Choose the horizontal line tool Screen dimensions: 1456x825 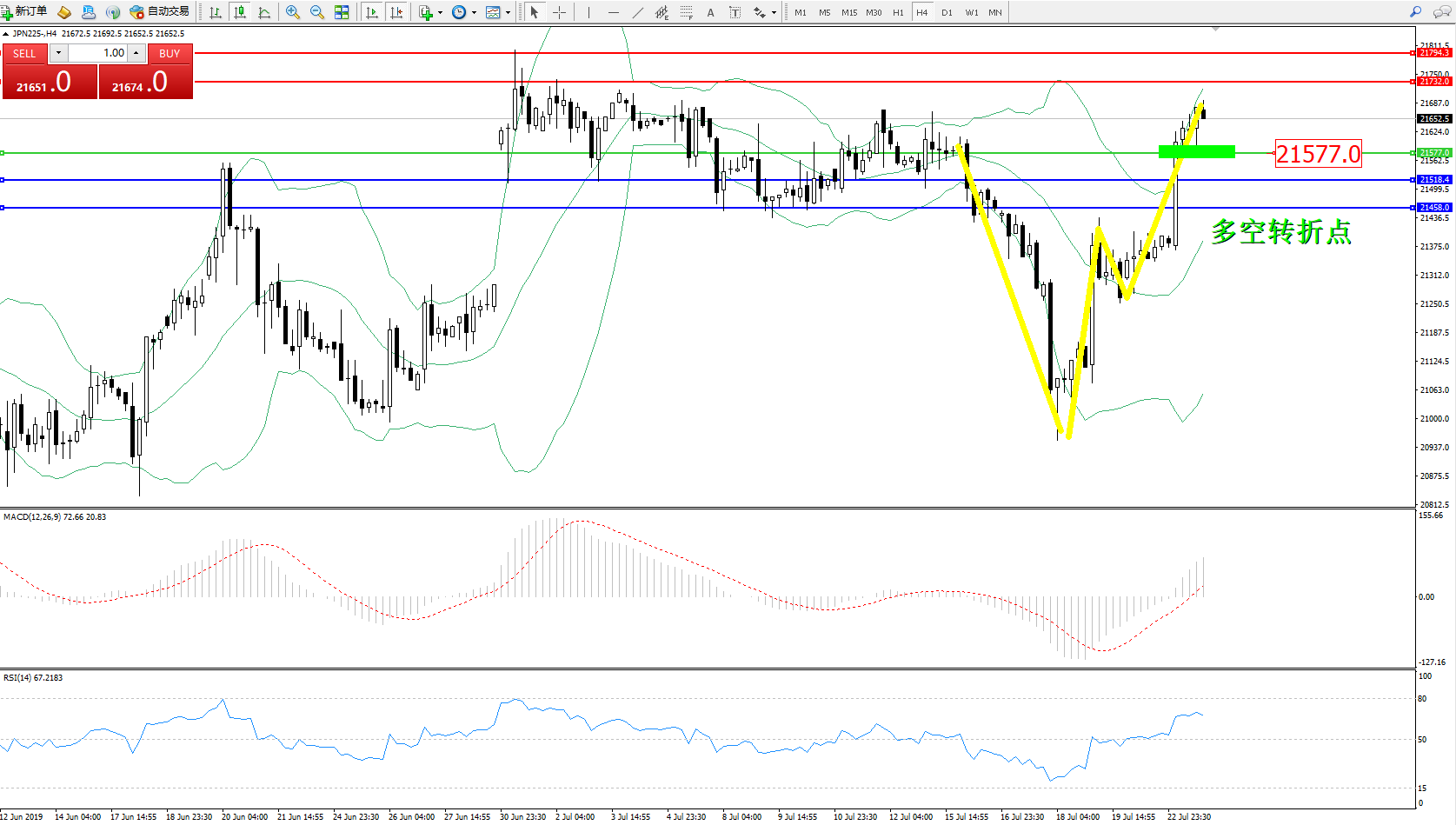point(614,12)
